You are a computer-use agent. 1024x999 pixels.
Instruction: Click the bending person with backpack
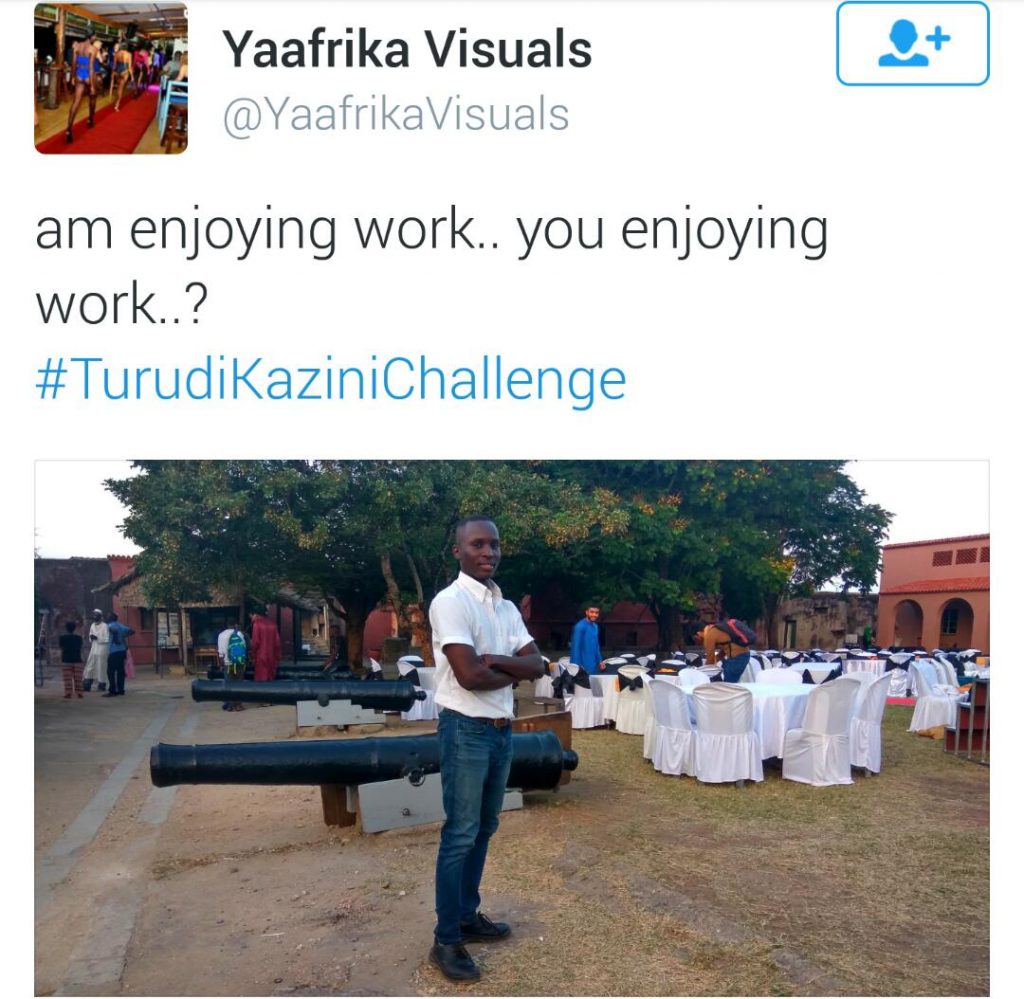point(726,648)
